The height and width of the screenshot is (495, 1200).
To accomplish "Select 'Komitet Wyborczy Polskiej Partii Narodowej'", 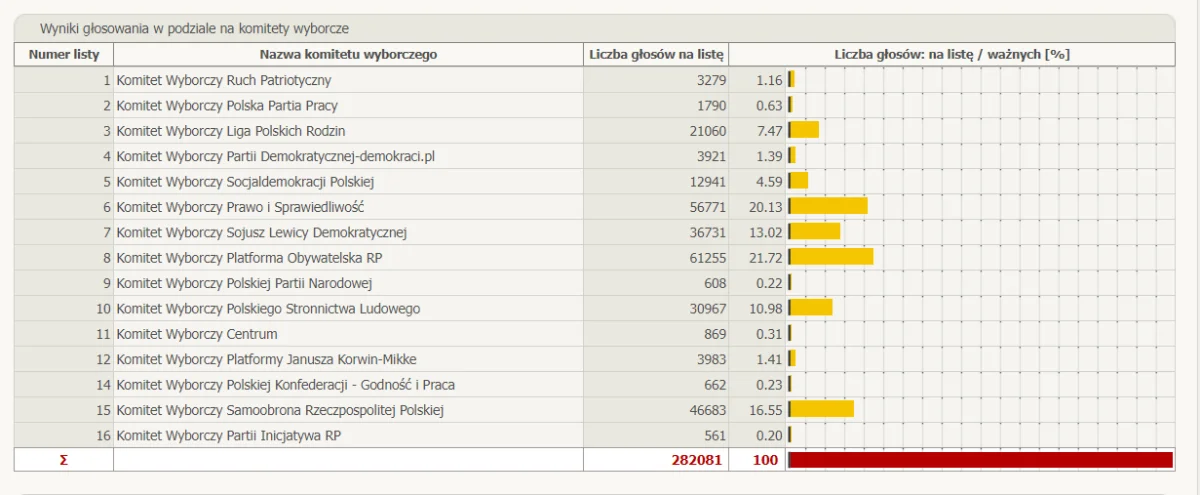I will point(245,283).
